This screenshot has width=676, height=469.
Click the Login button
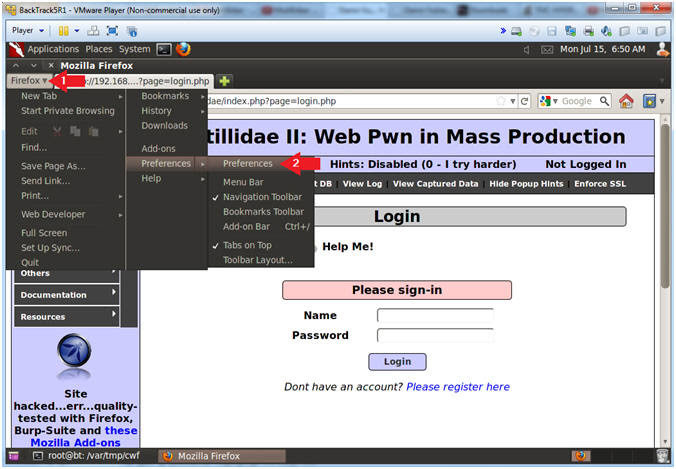click(397, 362)
